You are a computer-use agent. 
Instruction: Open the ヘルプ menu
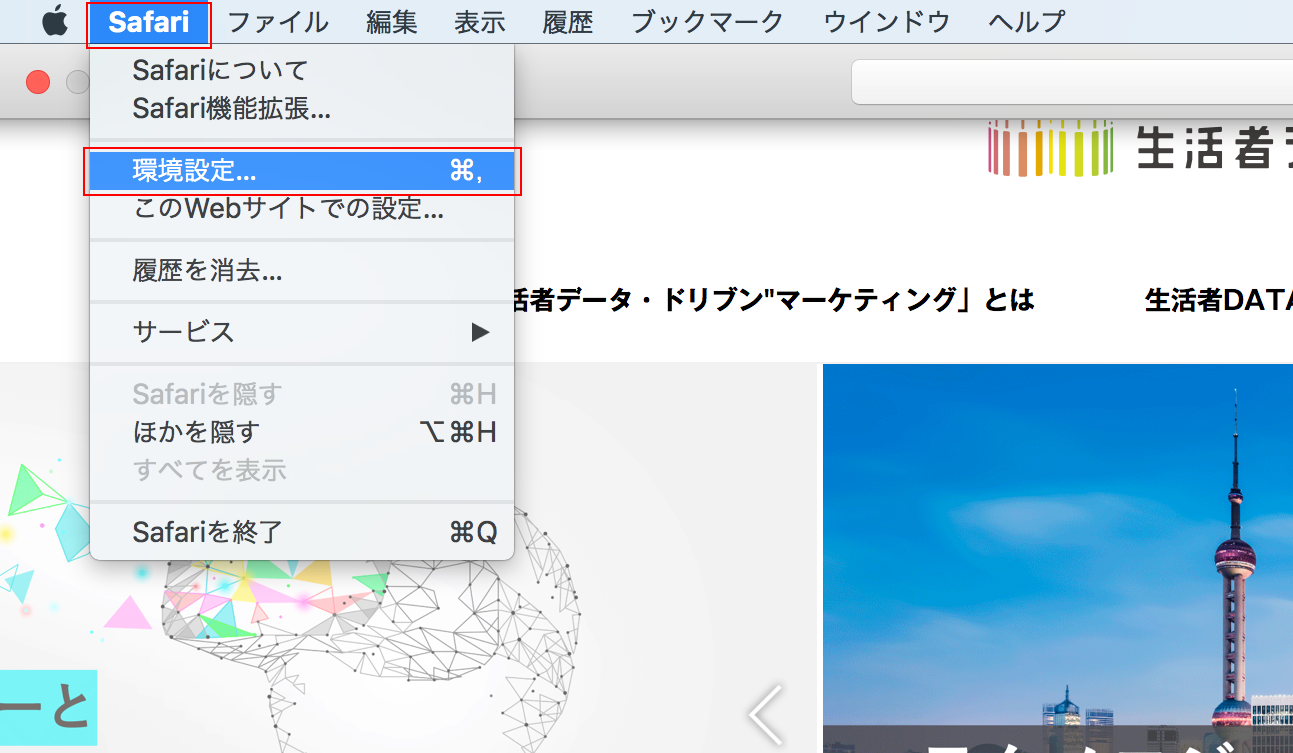1027,21
